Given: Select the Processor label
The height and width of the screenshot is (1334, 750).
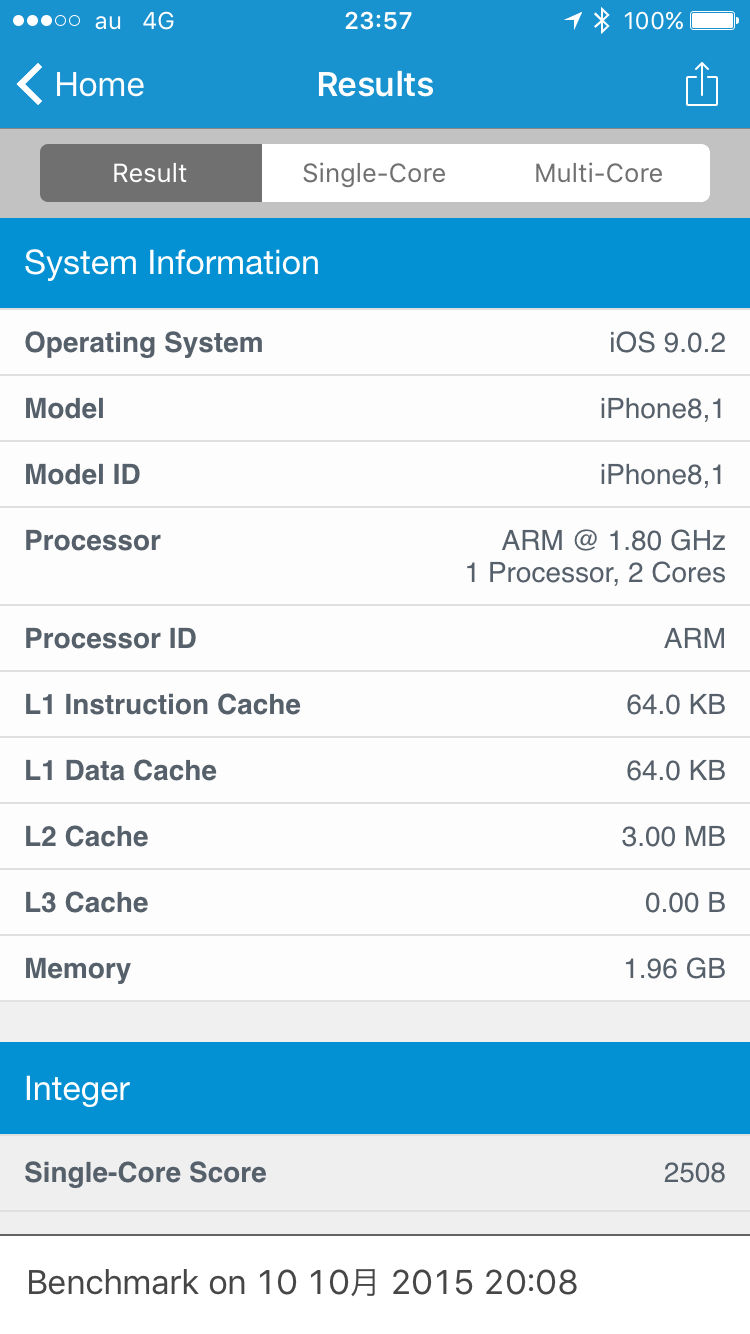Looking at the screenshot, I should click(x=93, y=541).
